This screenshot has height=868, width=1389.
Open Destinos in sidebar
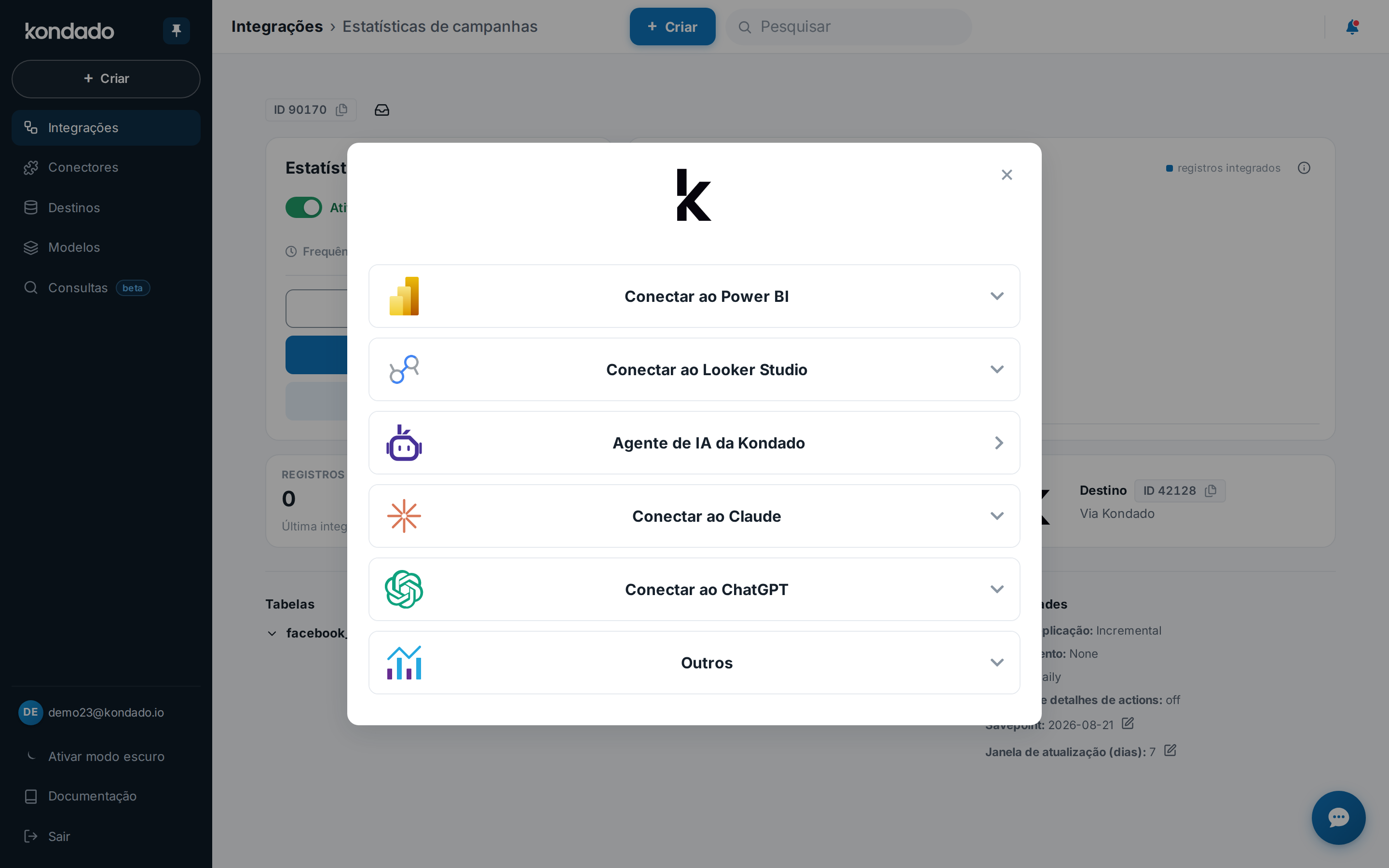click(x=106, y=207)
